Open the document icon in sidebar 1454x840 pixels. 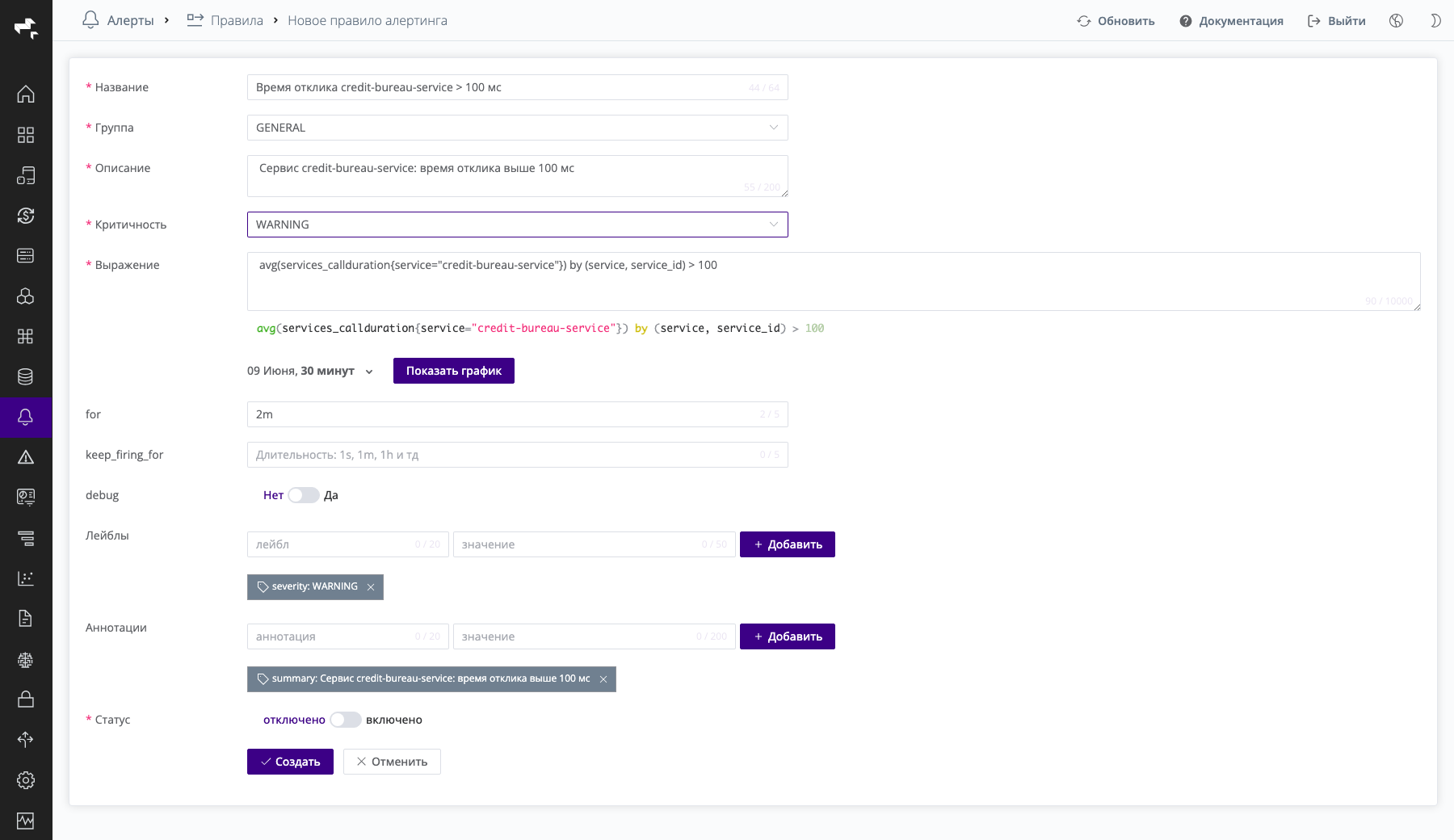(26, 619)
